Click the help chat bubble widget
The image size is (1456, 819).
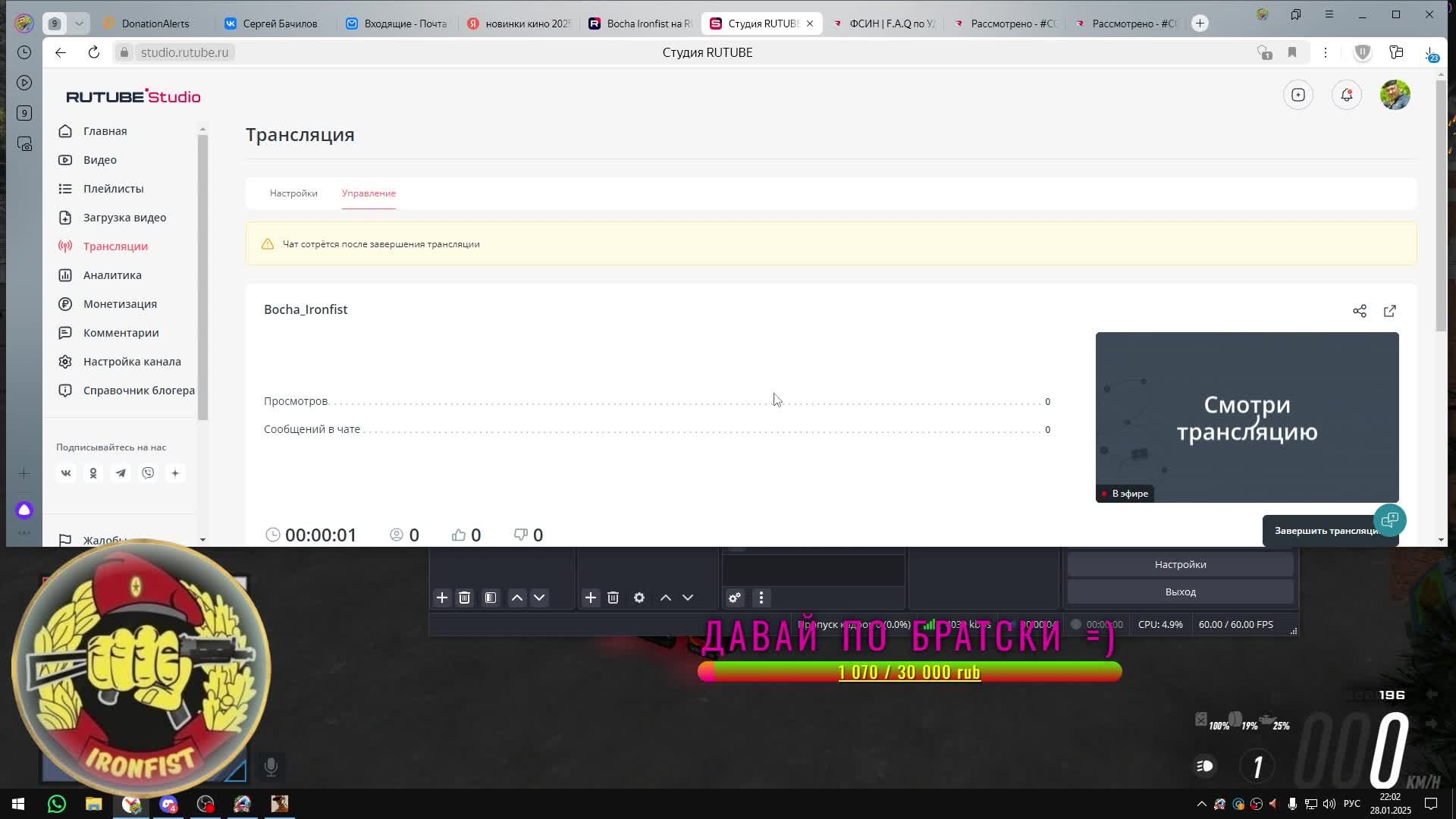[x=1389, y=520]
